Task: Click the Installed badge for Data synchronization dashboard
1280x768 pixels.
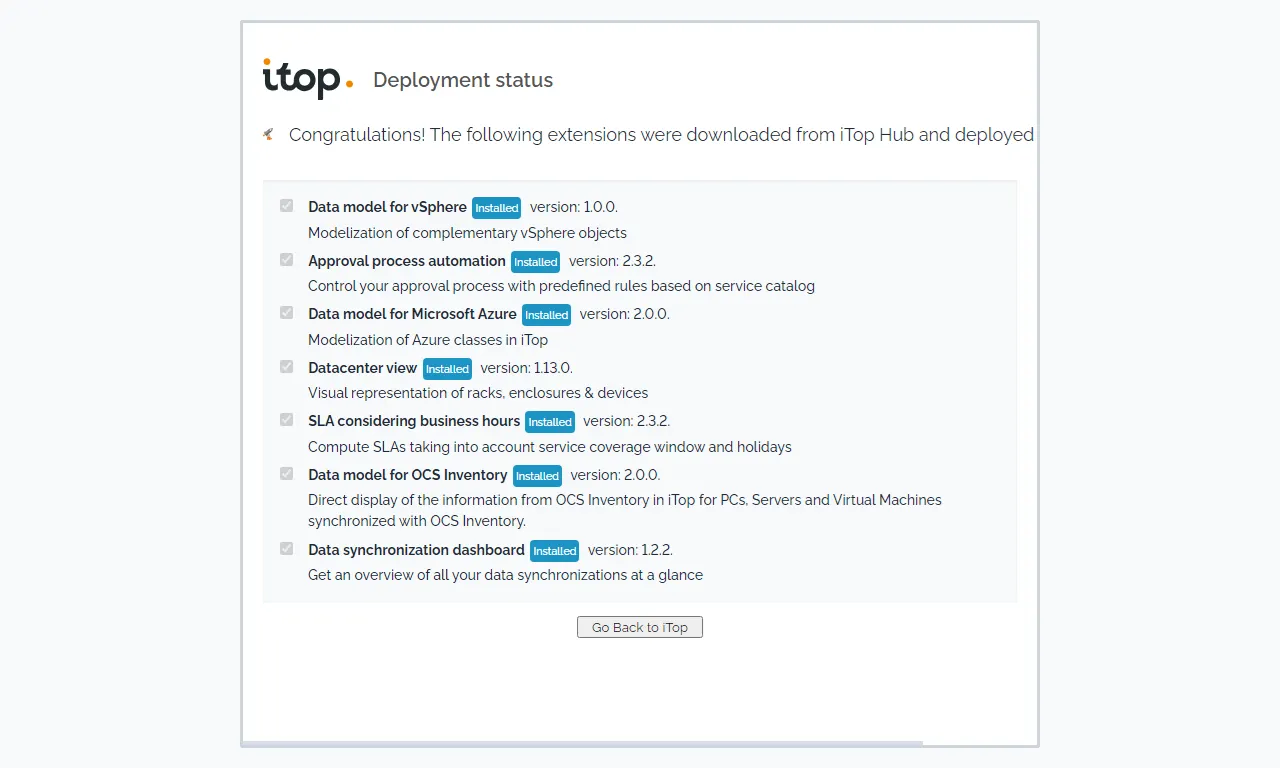Action: point(554,551)
